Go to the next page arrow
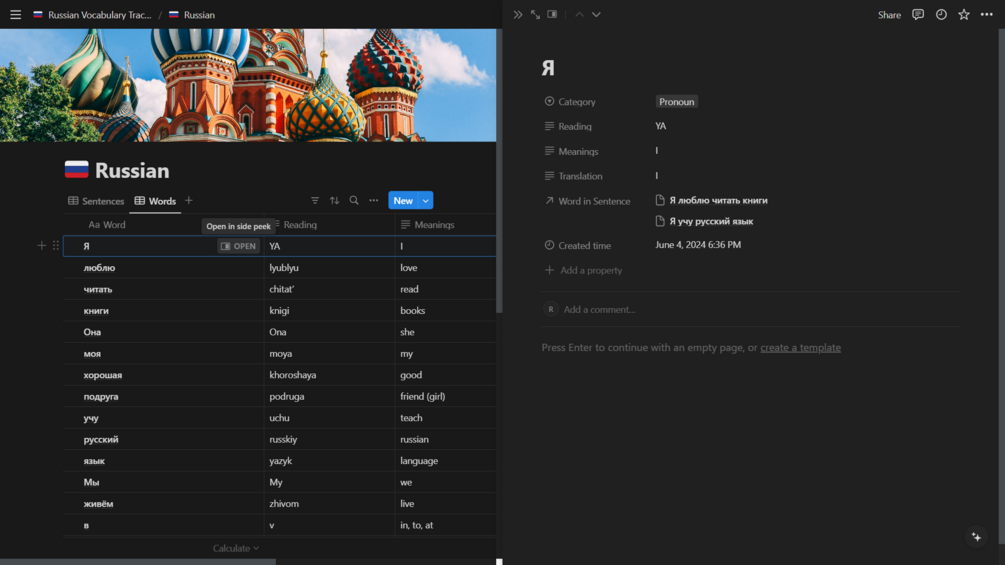 [596, 15]
